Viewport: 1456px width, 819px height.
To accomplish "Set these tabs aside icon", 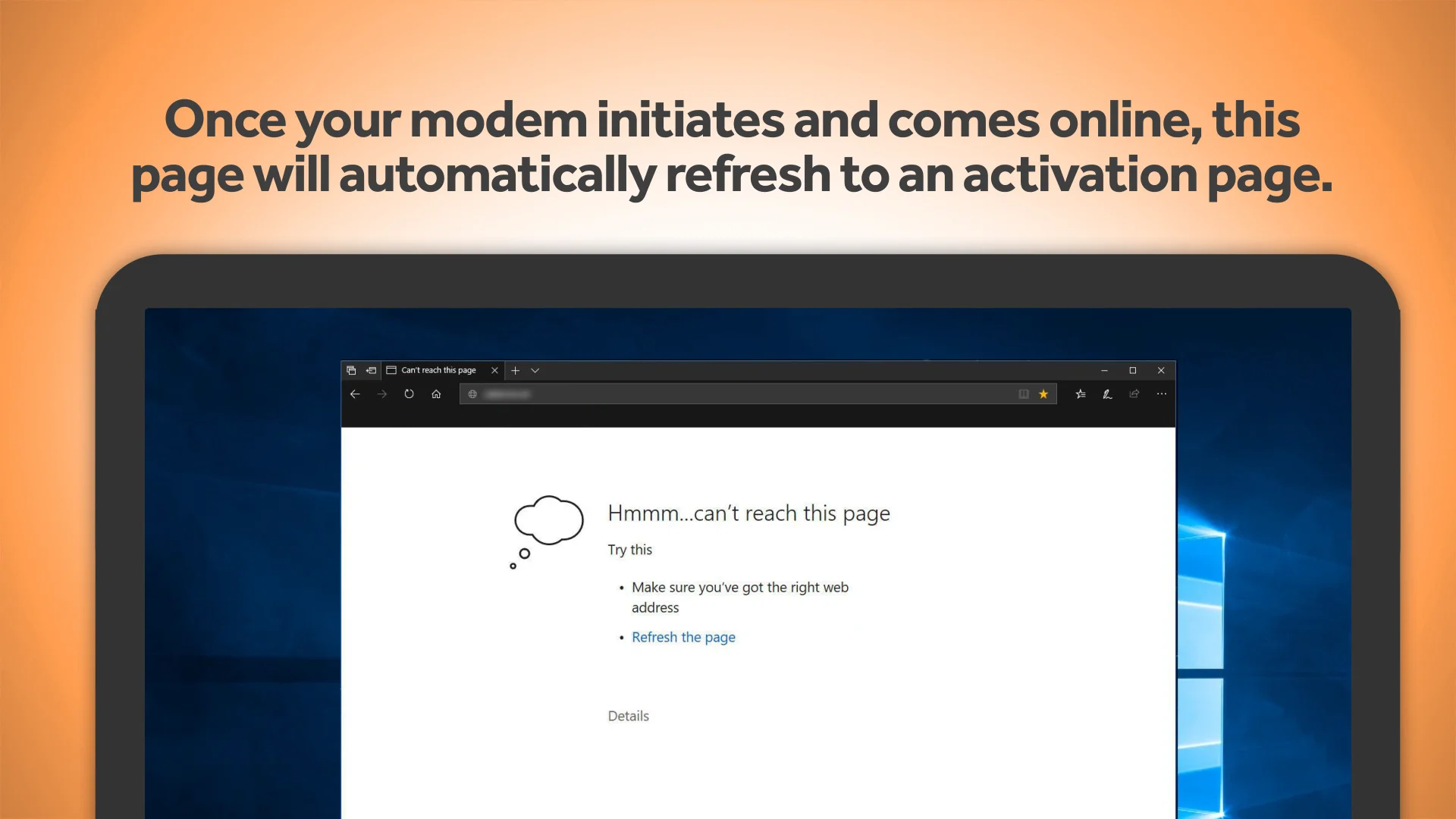I will [371, 370].
